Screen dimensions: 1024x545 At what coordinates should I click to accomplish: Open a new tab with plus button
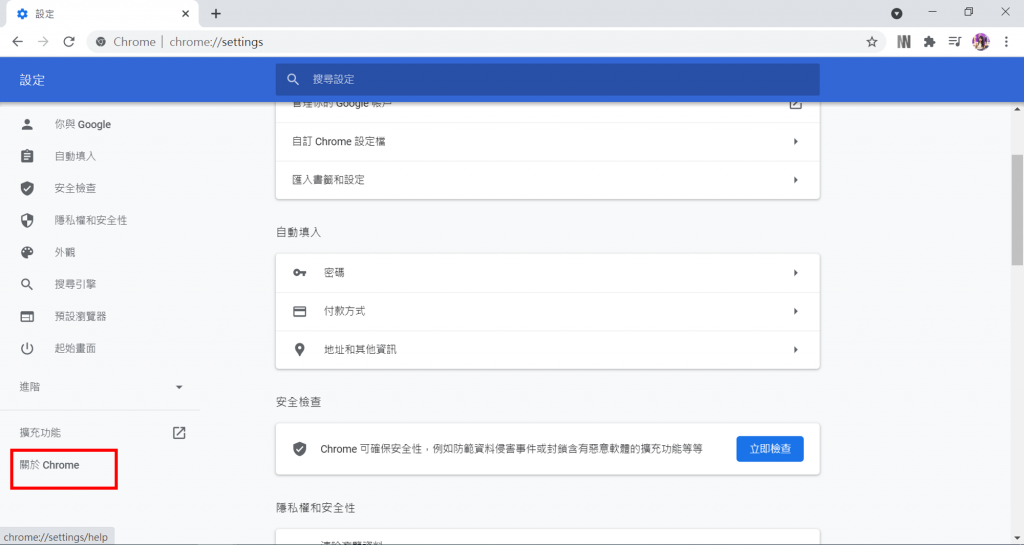point(216,14)
